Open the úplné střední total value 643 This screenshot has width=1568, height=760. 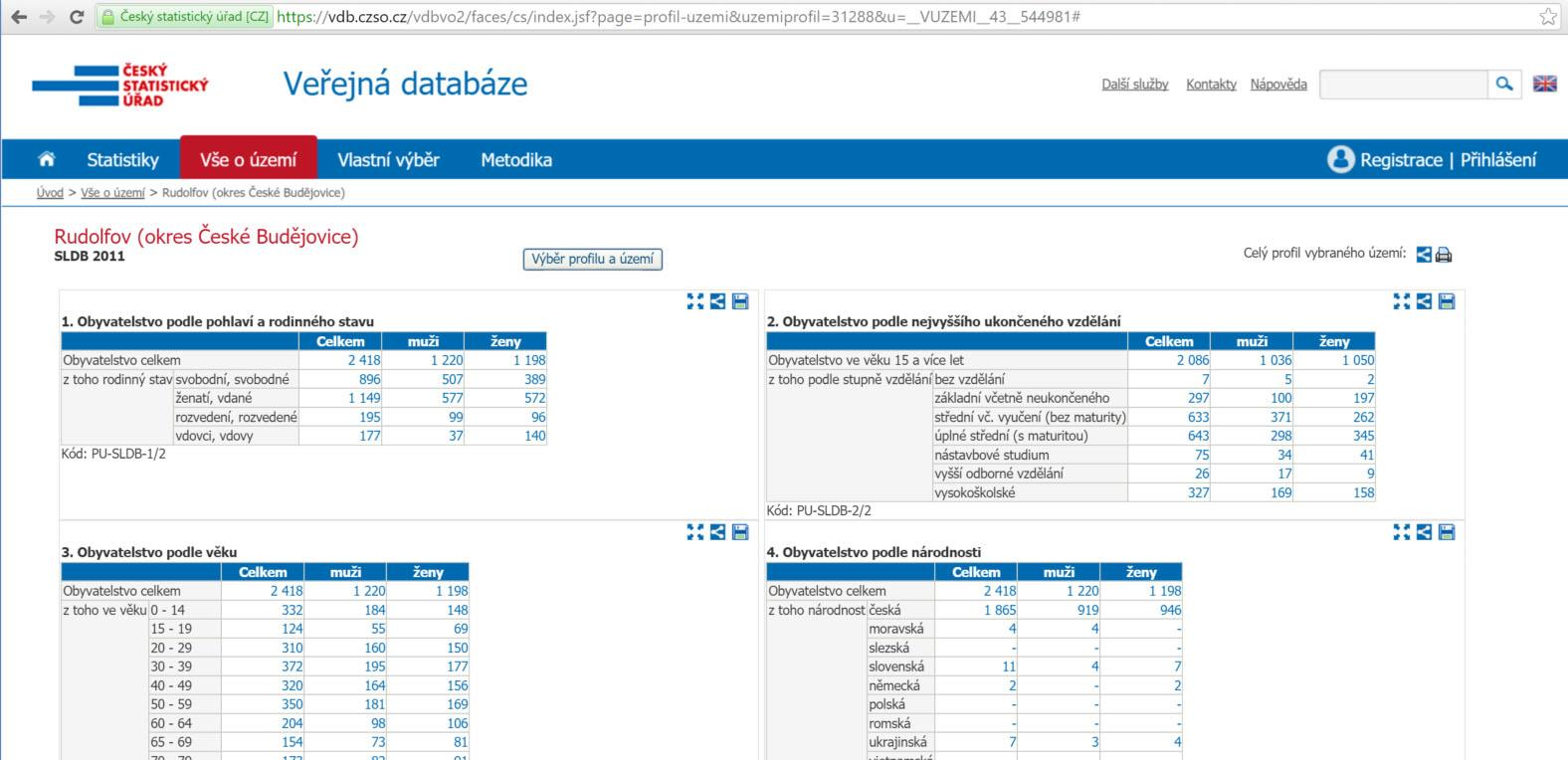1199,436
